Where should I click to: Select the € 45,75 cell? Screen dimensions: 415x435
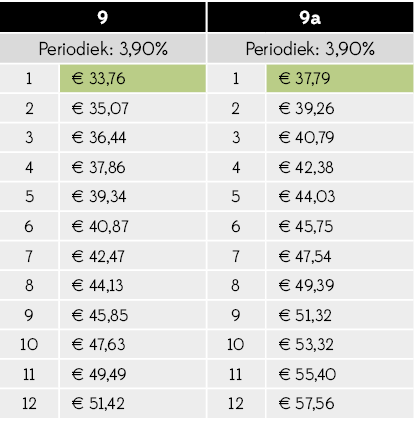(x=340, y=226)
